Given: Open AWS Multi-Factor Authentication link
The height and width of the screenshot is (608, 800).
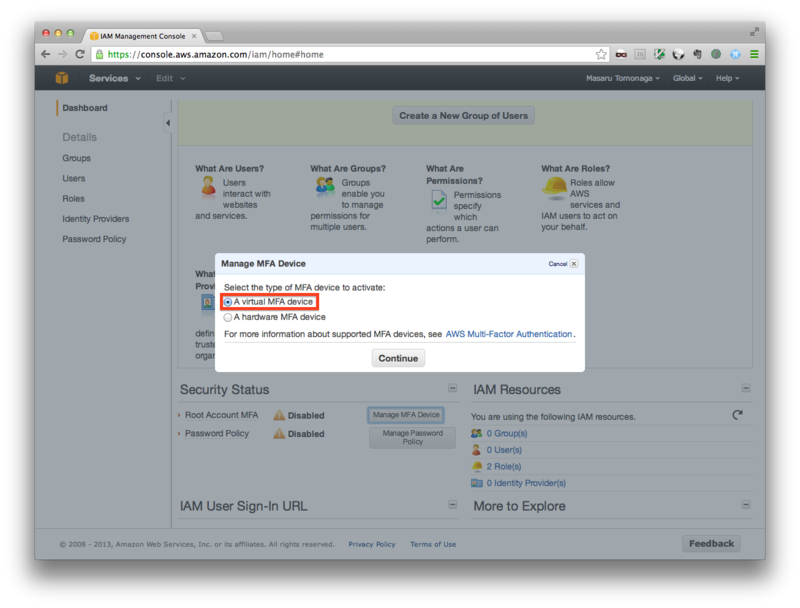Looking at the screenshot, I should tap(509, 334).
